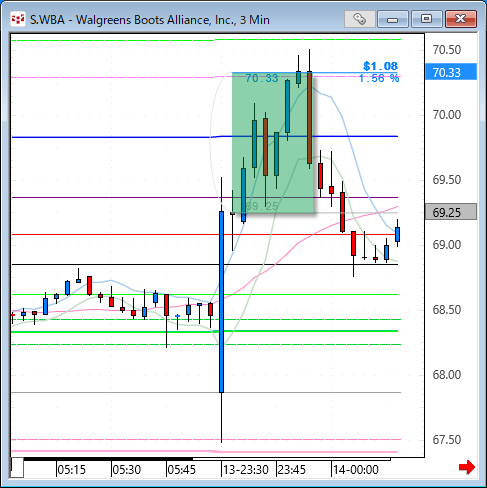This screenshot has height=488, width=487.
Task: Select the green measurement rectangle
Action: coord(273,143)
